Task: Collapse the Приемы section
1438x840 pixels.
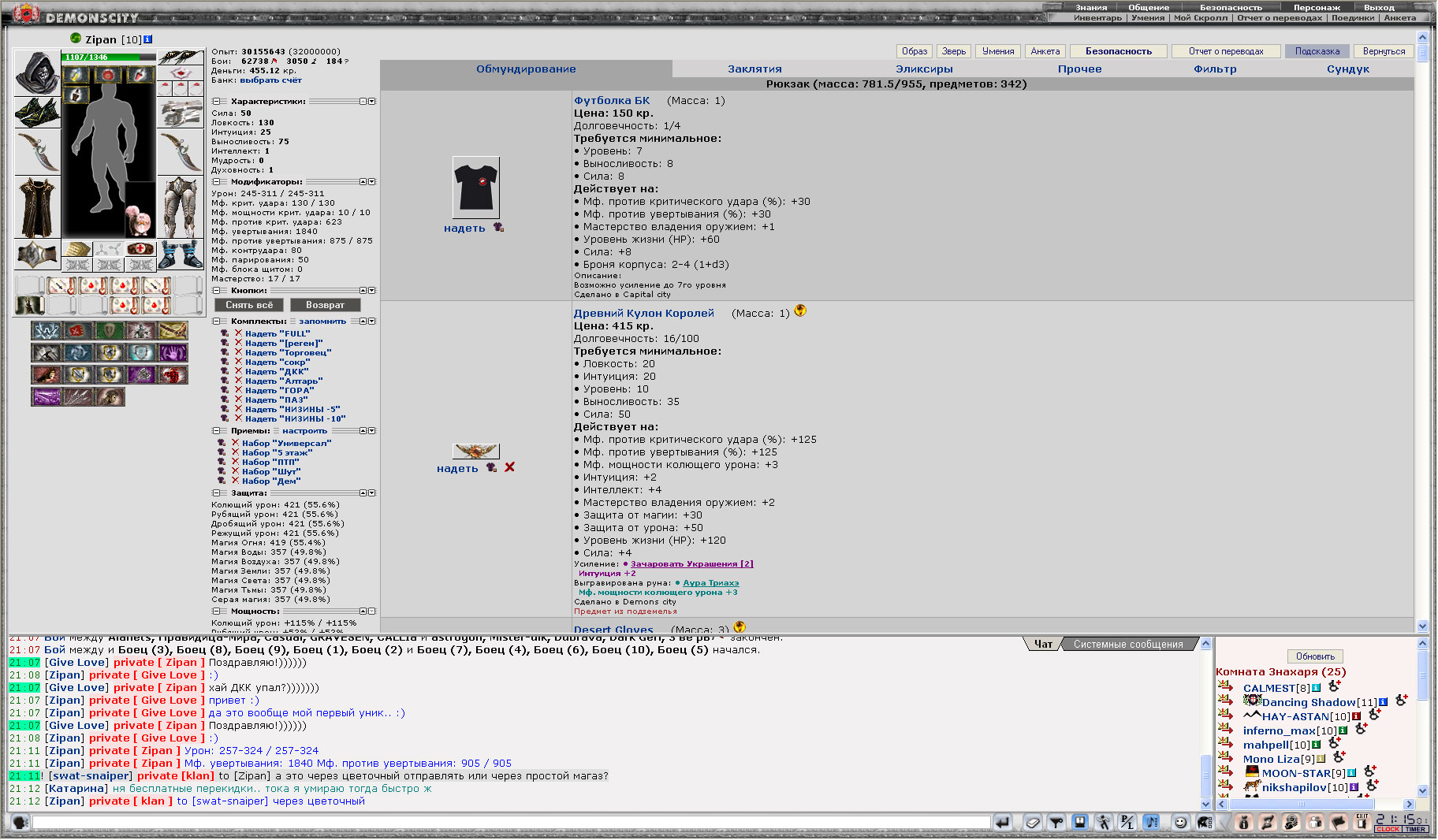Action: tap(216, 431)
